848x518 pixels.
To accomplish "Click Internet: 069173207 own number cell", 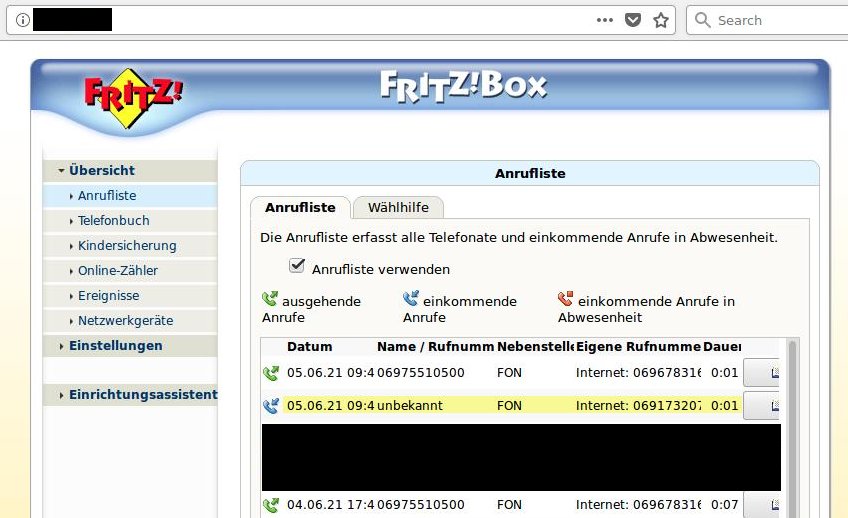I will click(x=638, y=406).
